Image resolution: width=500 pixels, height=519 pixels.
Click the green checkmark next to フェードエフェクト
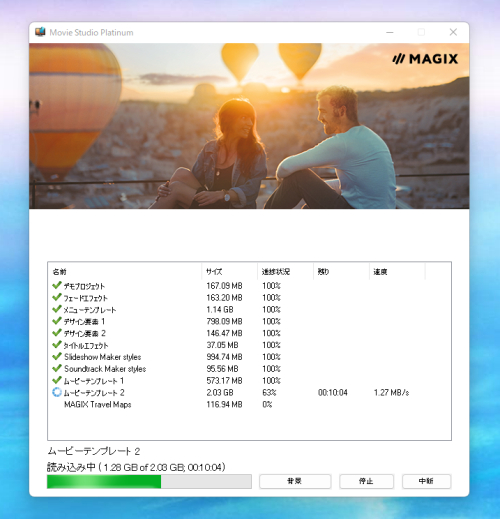click(57, 297)
